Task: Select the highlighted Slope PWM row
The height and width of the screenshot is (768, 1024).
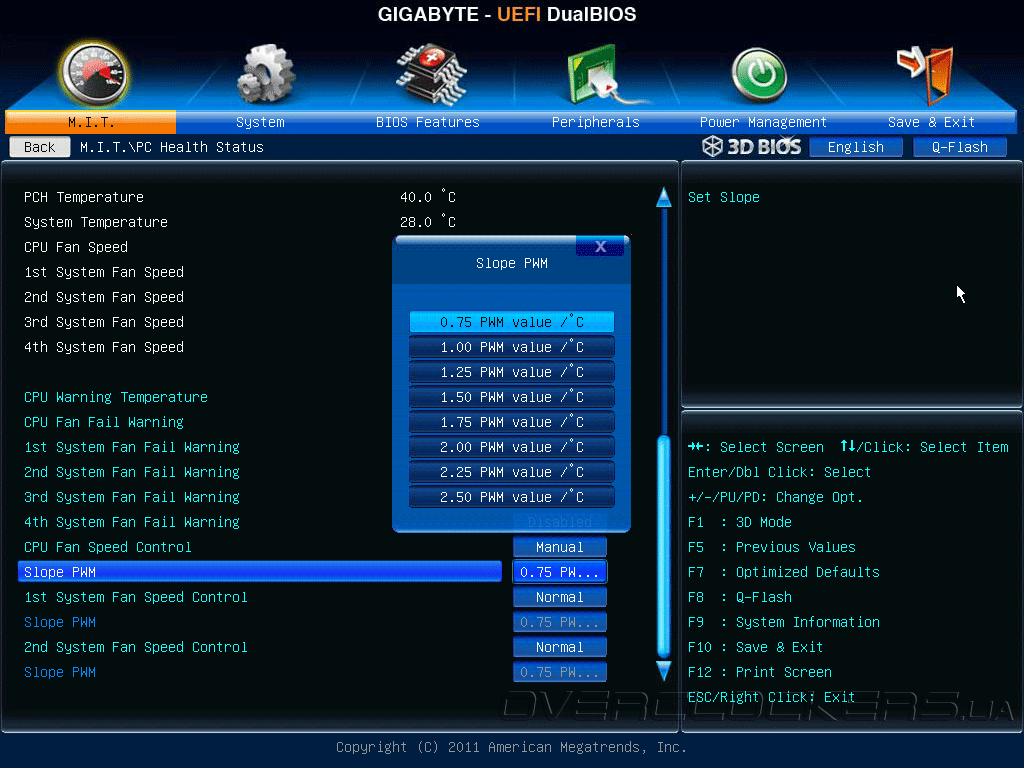Action: tap(260, 572)
